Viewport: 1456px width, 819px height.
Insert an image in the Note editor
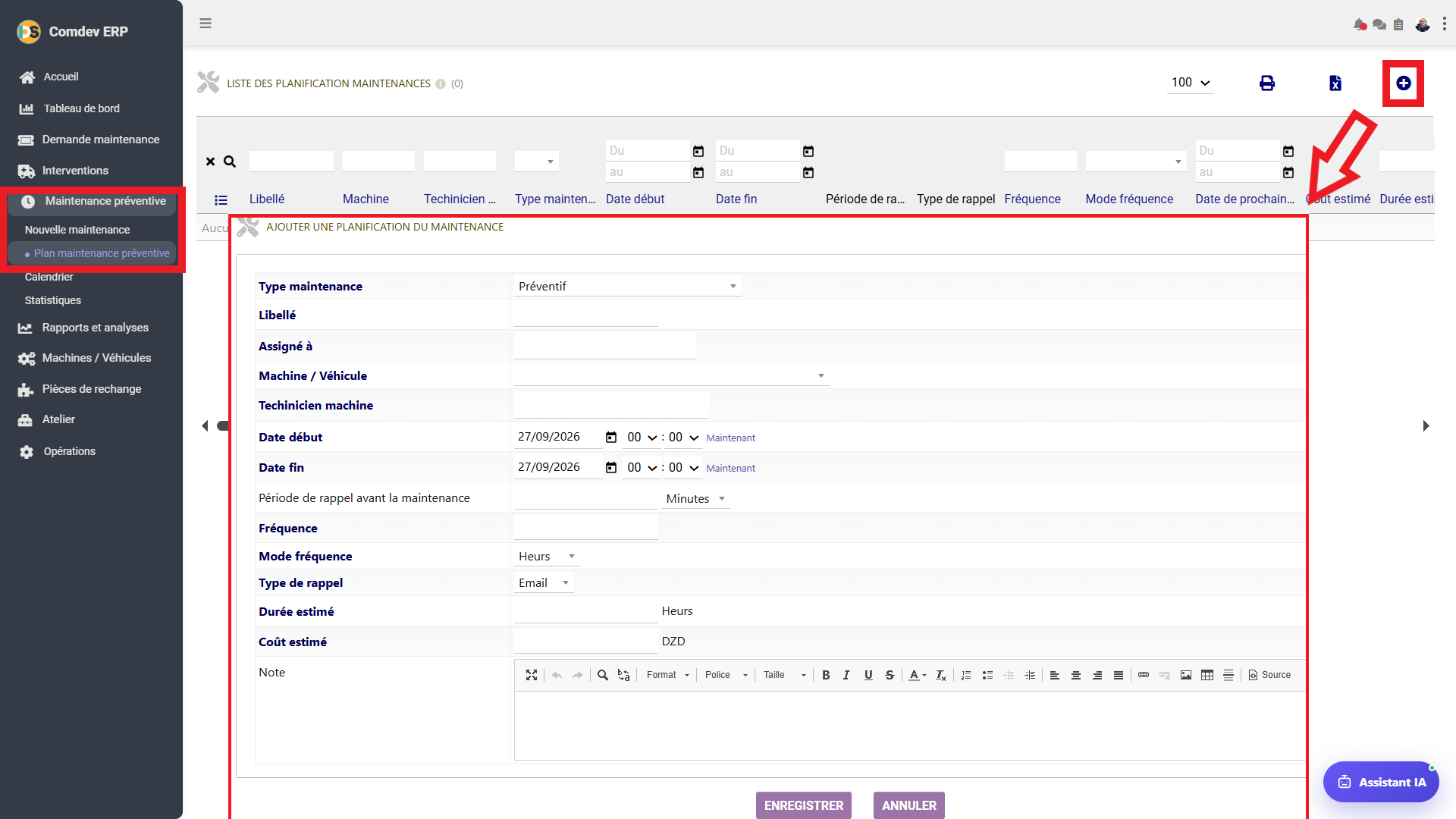(x=1186, y=675)
